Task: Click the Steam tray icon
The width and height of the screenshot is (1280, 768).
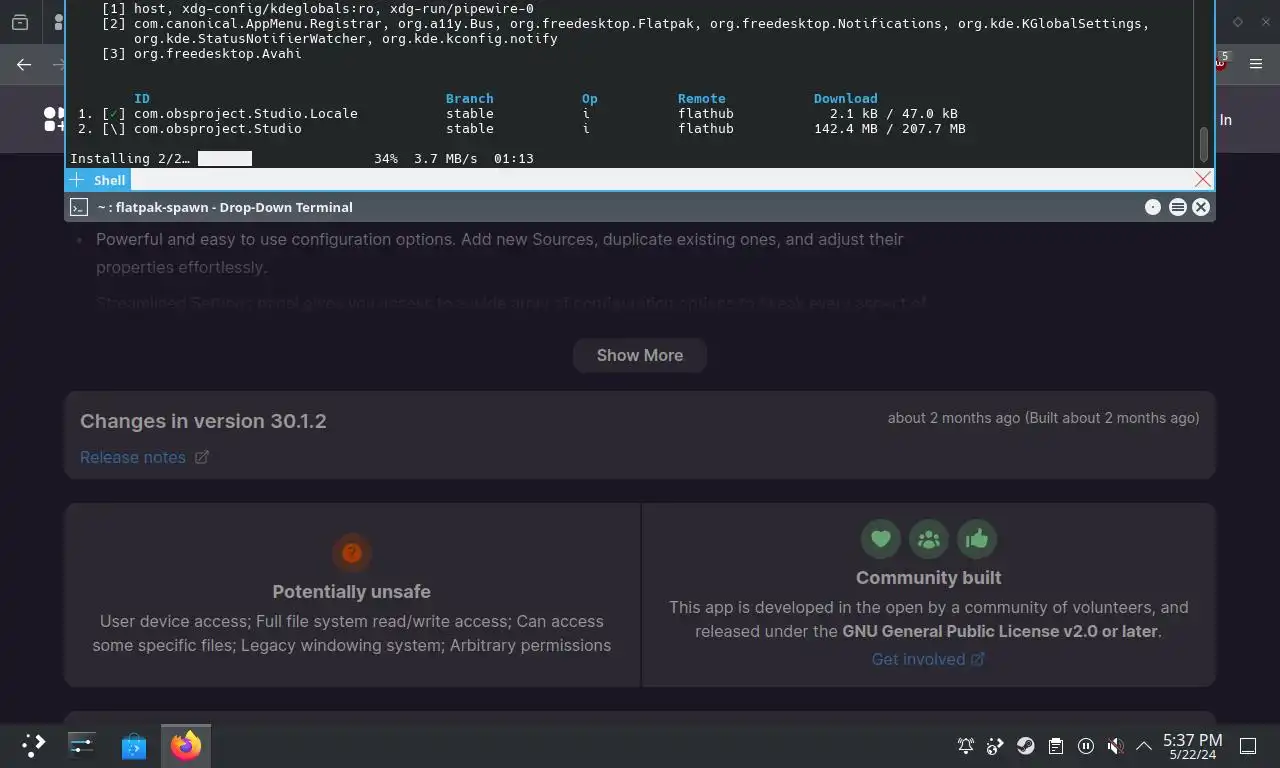Action: pyautogui.click(x=1026, y=746)
